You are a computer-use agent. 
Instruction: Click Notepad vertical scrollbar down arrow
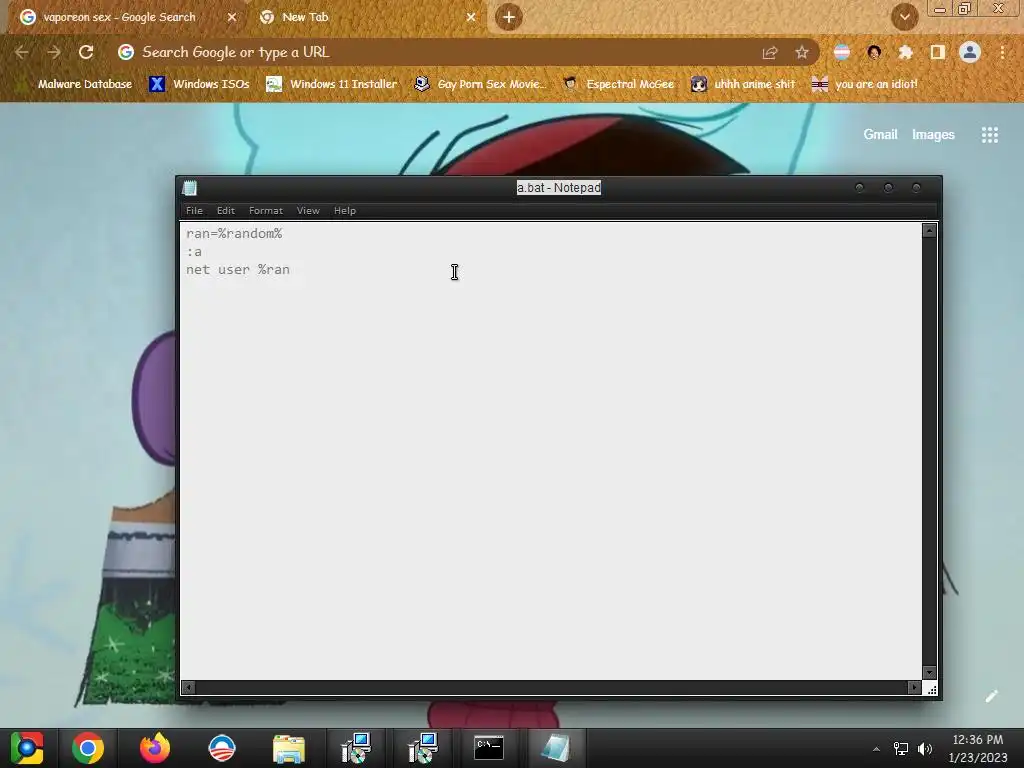pyautogui.click(x=929, y=673)
